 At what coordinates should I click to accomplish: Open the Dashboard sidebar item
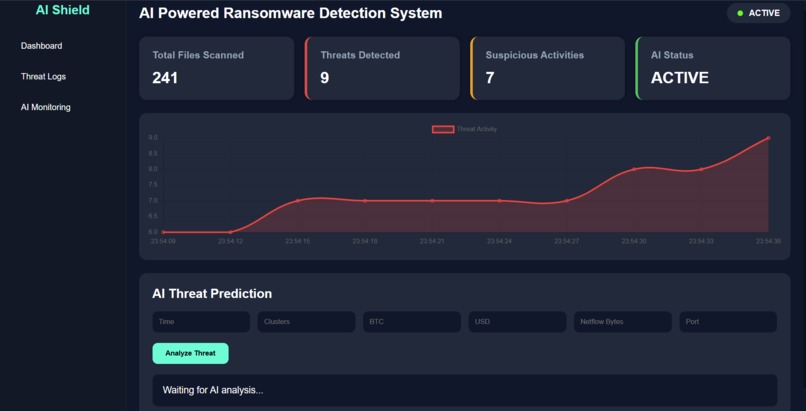pos(41,46)
